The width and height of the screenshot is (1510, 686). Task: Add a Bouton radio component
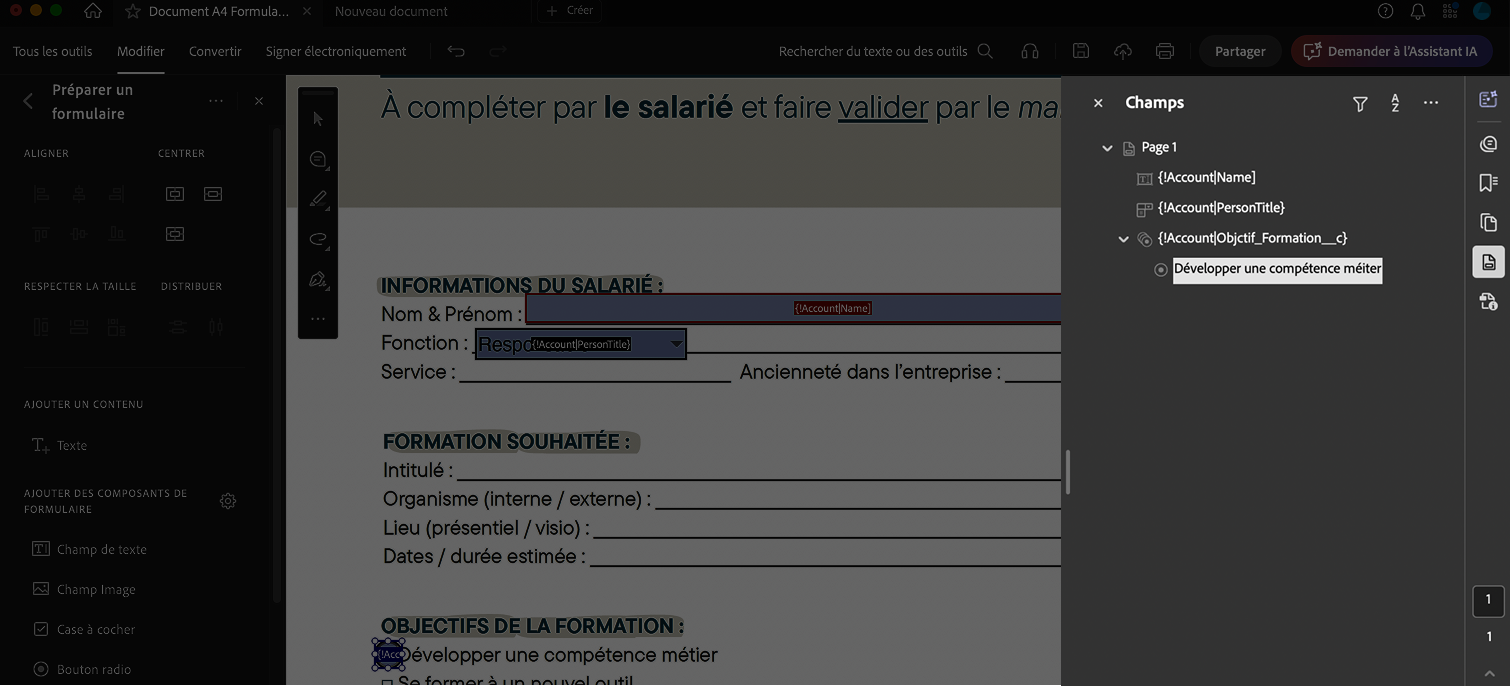(82, 669)
